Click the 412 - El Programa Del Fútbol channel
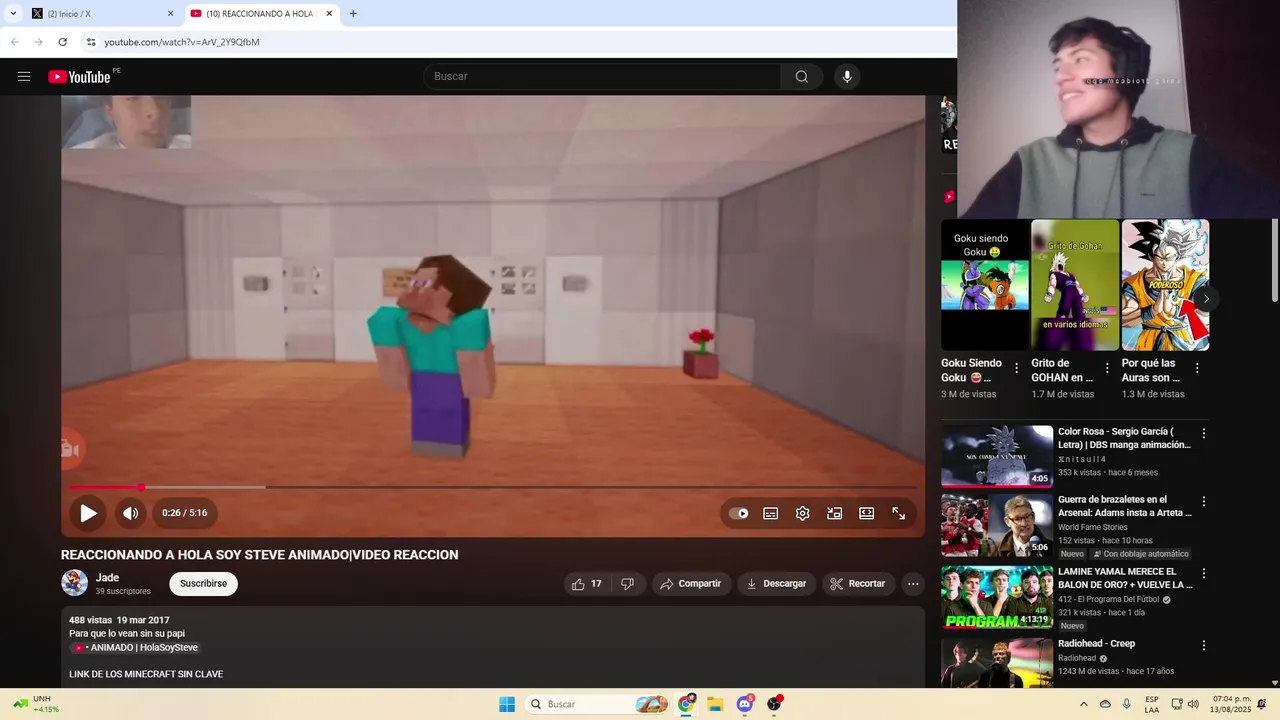 (x=1108, y=599)
